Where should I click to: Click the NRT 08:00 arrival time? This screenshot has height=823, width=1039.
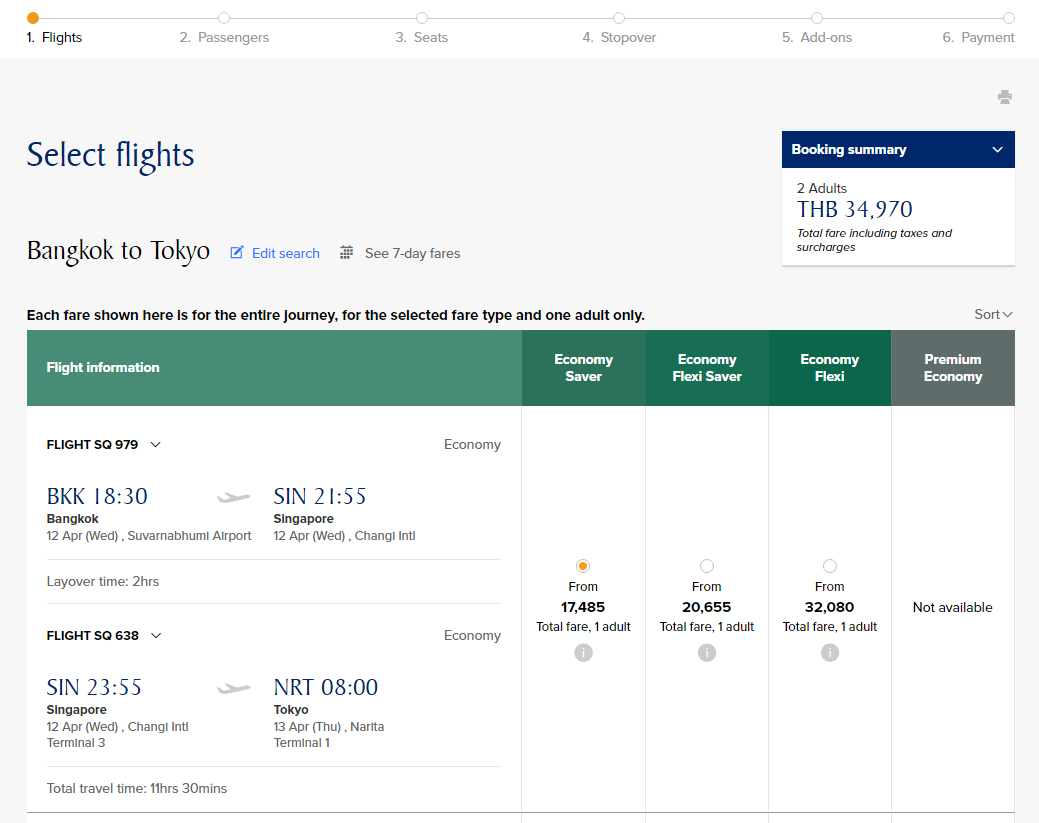pos(325,687)
